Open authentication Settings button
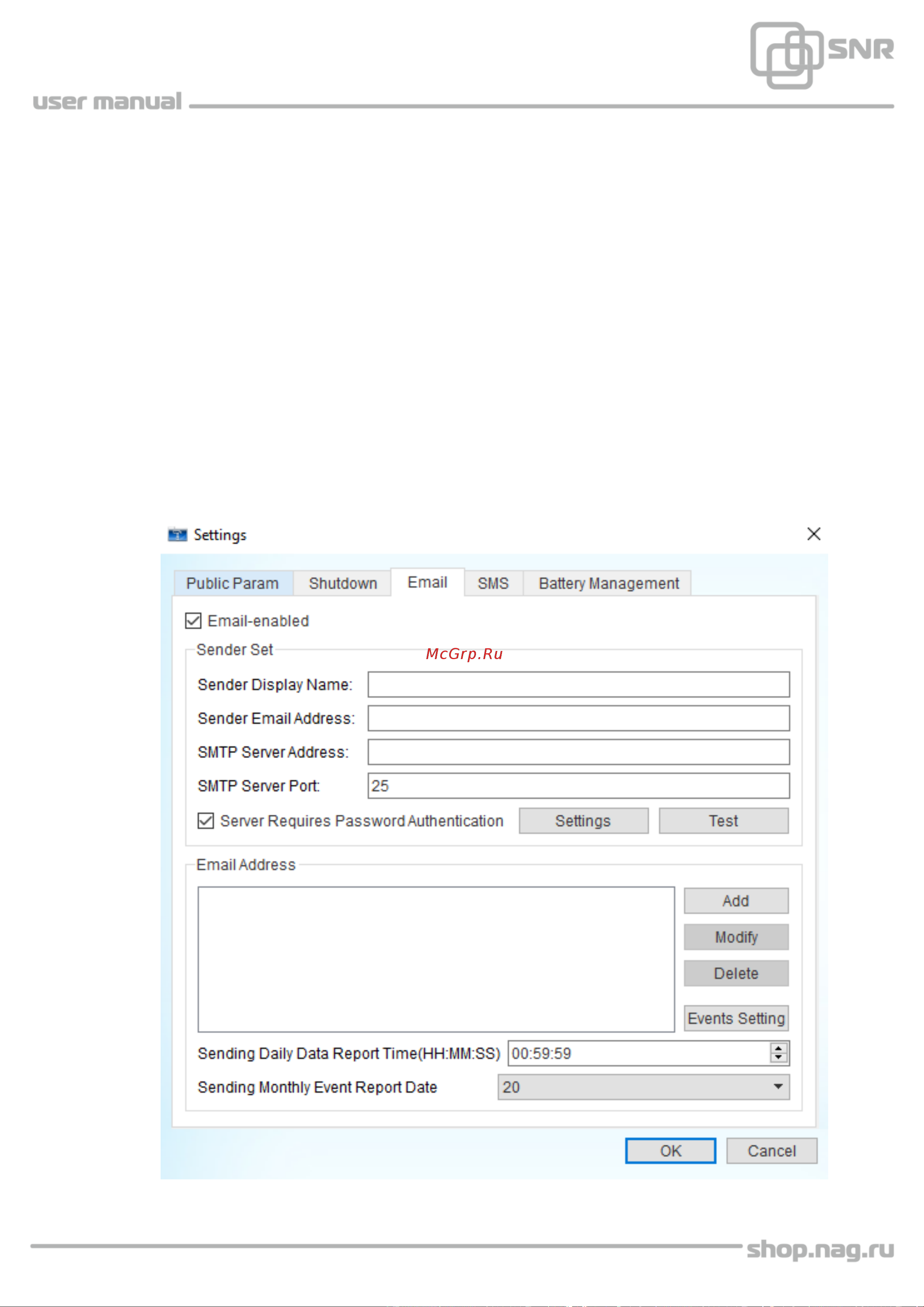The image size is (924, 1307). tap(583, 821)
